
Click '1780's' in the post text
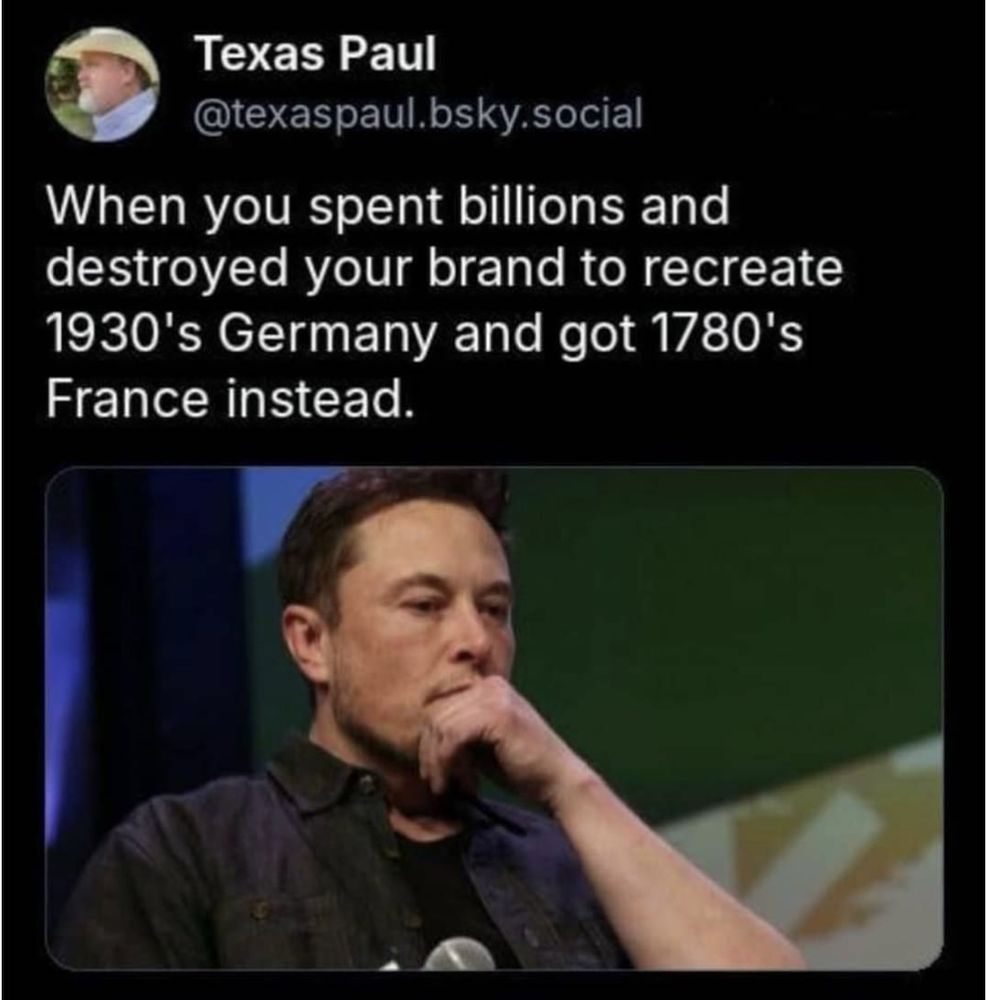[725, 334]
